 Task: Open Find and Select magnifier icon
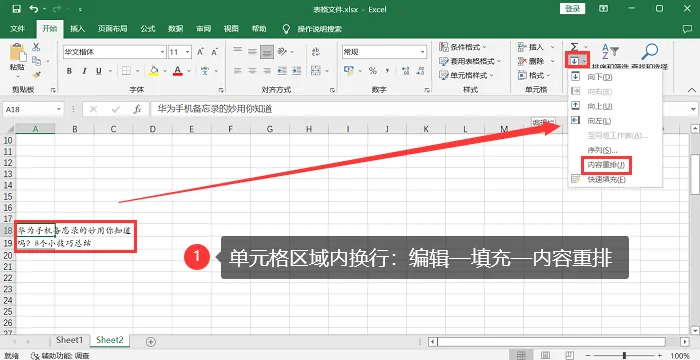(x=649, y=52)
